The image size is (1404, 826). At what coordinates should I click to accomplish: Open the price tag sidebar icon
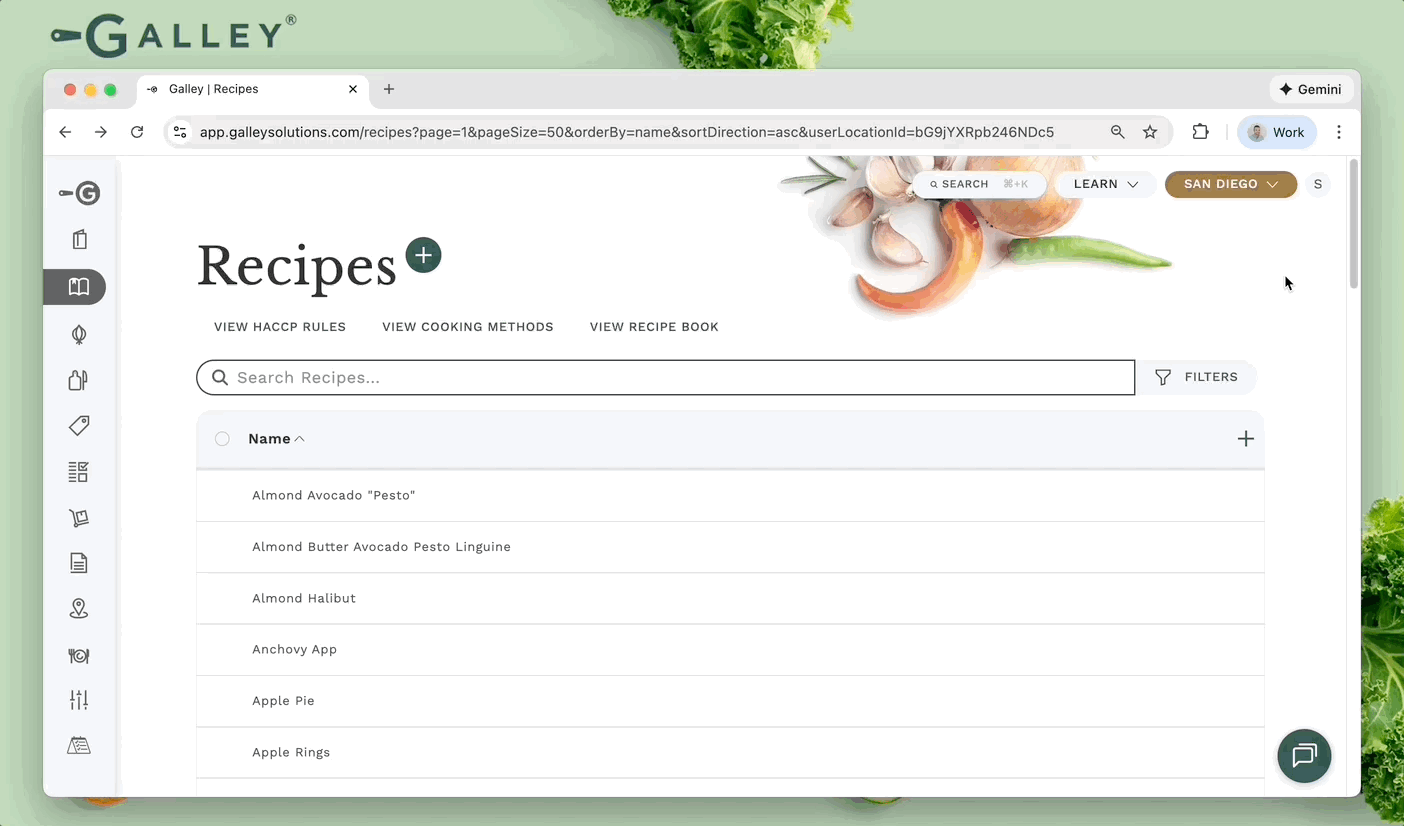click(x=79, y=425)
